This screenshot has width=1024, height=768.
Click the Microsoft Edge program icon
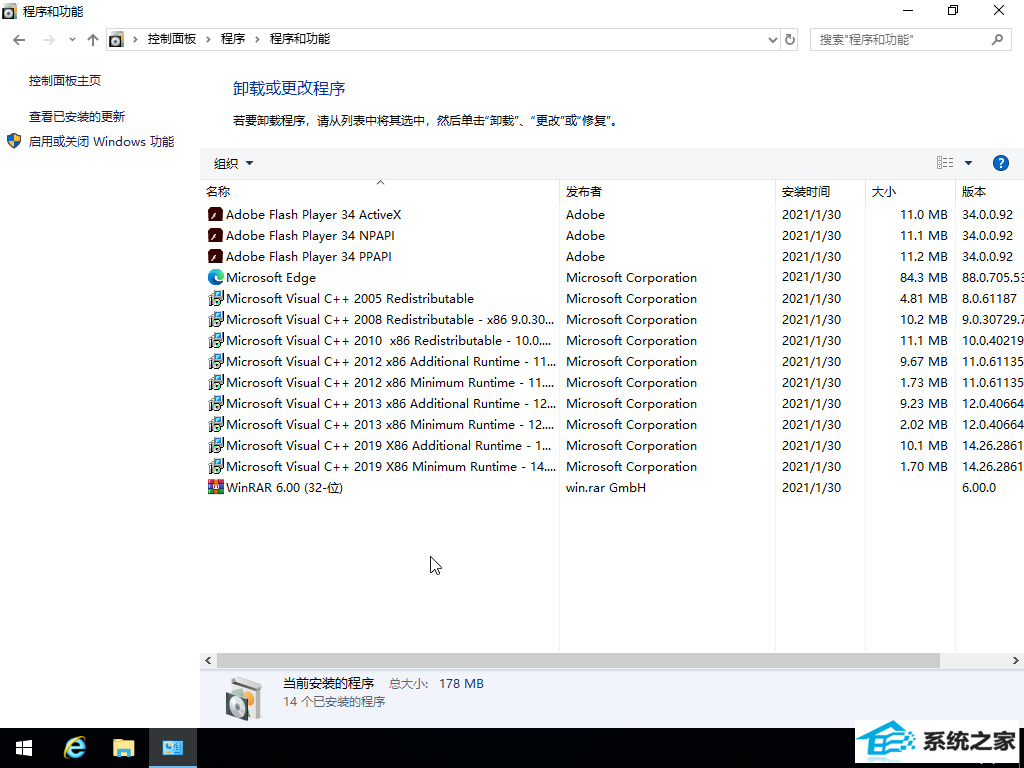pyautogui.click(x=216, y=278)
